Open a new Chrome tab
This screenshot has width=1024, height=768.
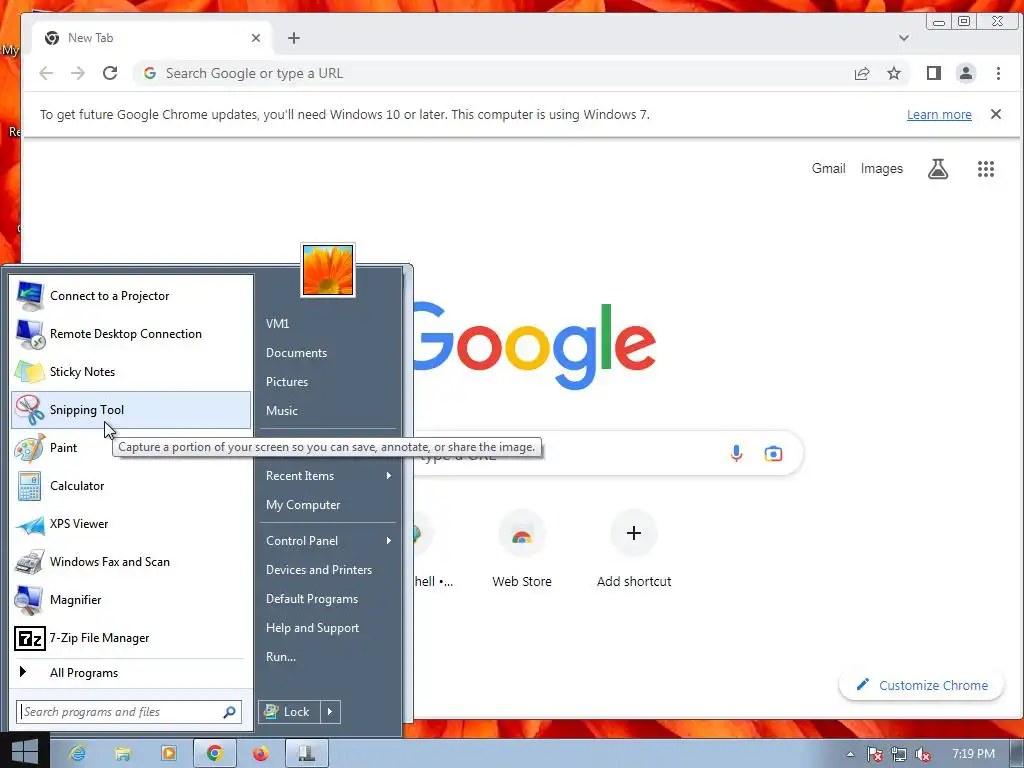coord(294,38)
